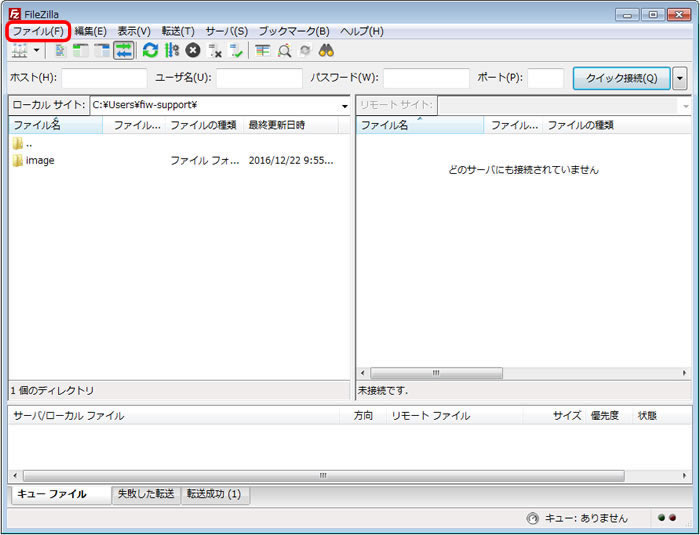Toggle message log display icon
The width and height of the screenshot is (700, 535).
59,51
